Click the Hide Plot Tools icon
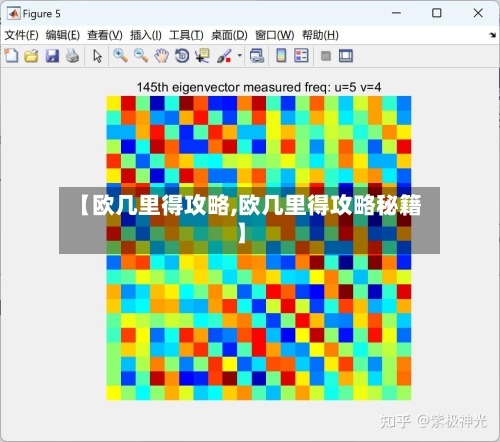 [x=326, y=56]
